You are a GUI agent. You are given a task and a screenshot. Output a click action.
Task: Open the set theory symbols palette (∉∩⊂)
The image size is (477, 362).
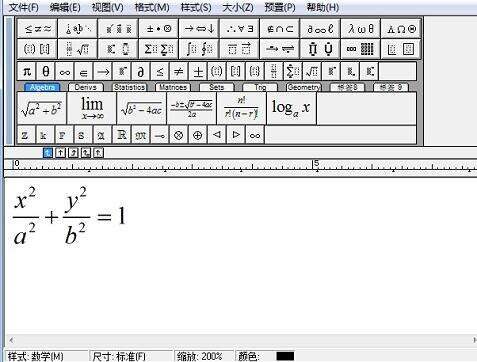[280, 29]
